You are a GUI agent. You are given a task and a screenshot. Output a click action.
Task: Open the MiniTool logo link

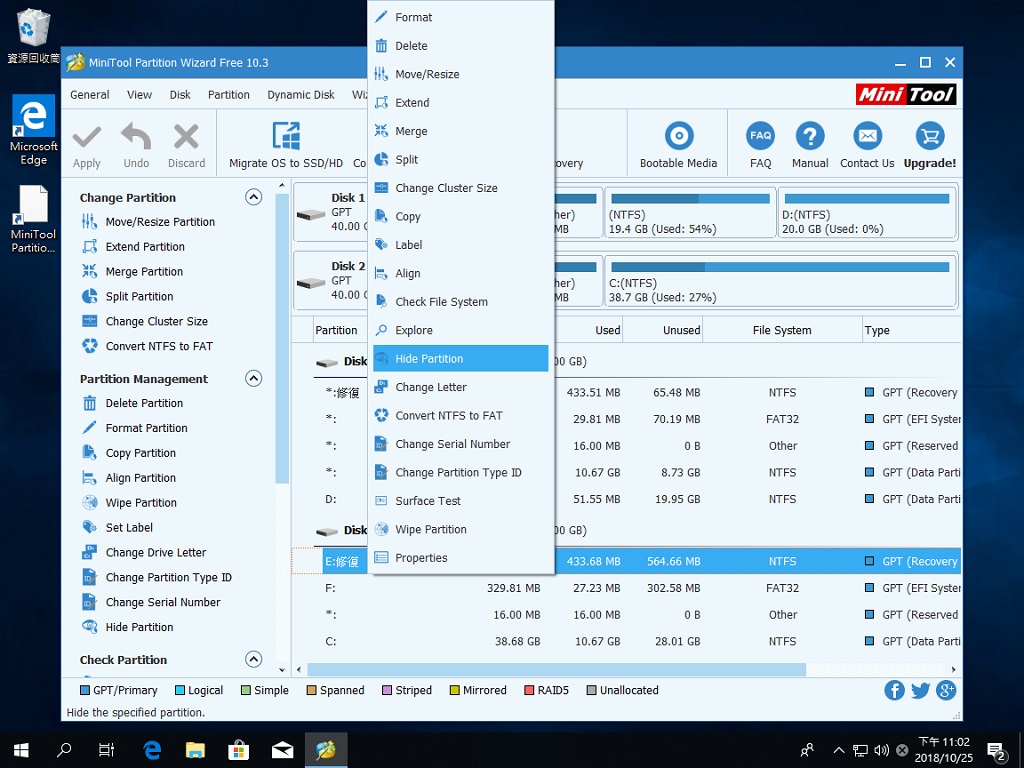pos(906,95)
